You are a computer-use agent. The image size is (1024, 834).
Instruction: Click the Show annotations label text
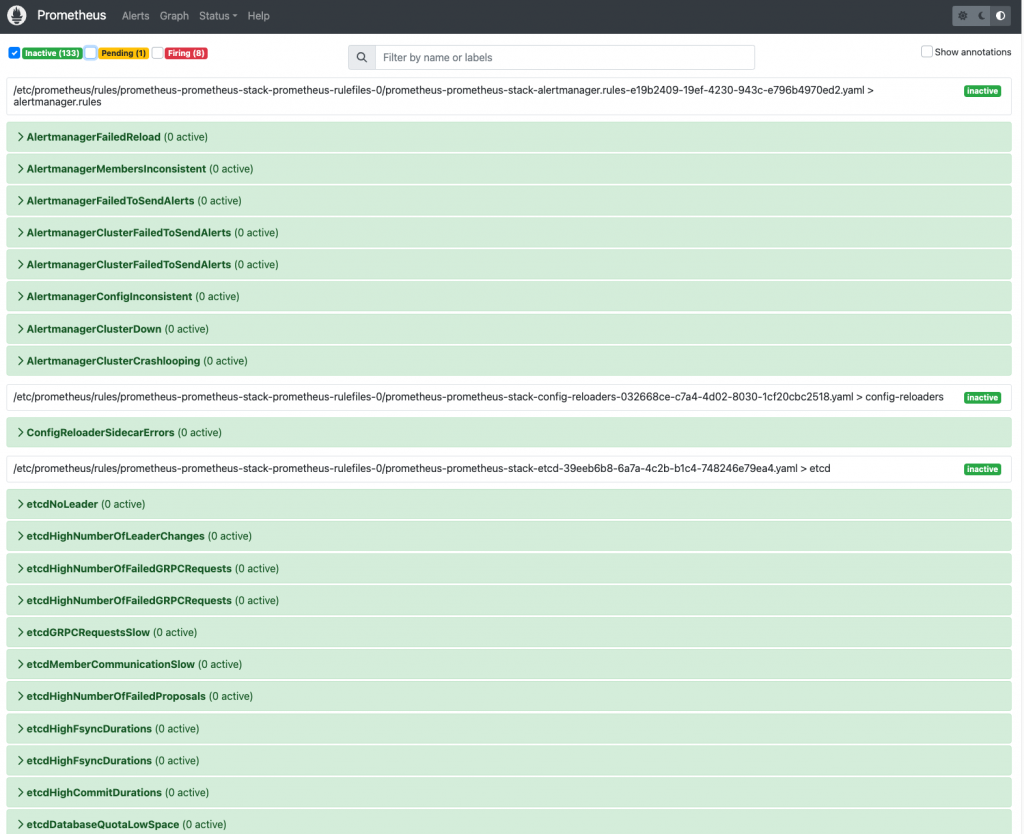pos(972,52)
